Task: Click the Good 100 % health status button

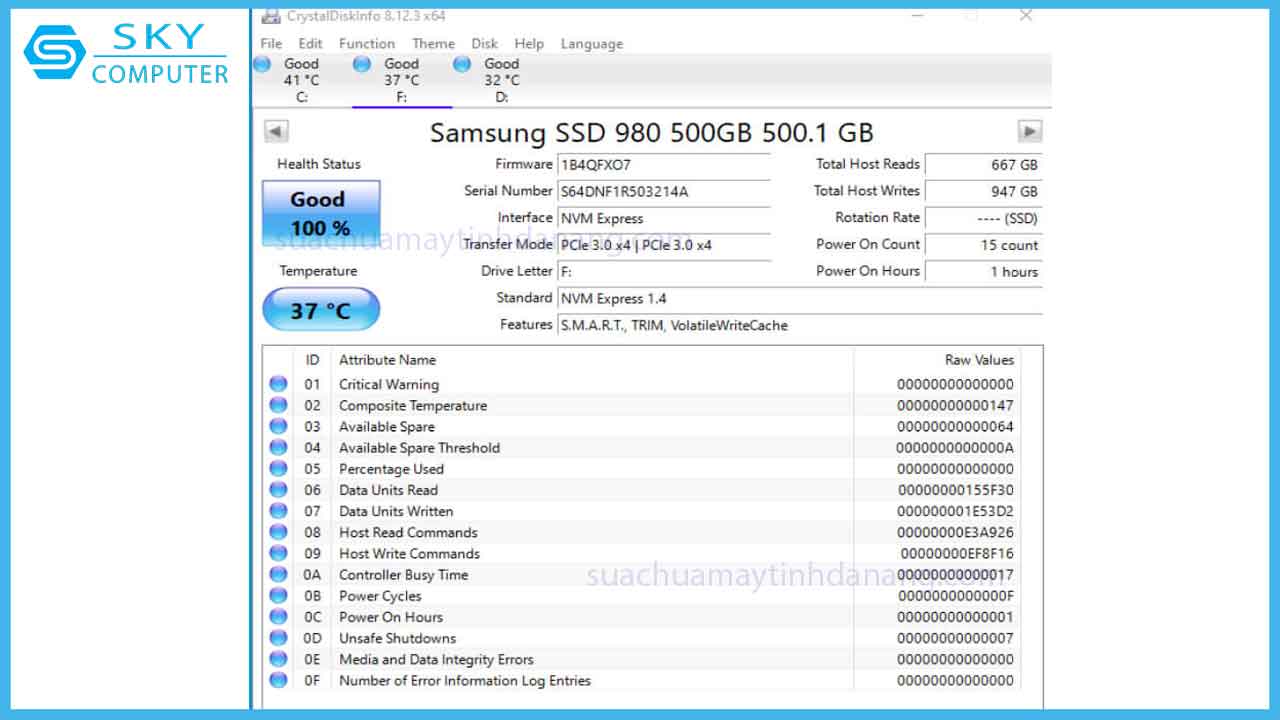Action: pos(321,213)
